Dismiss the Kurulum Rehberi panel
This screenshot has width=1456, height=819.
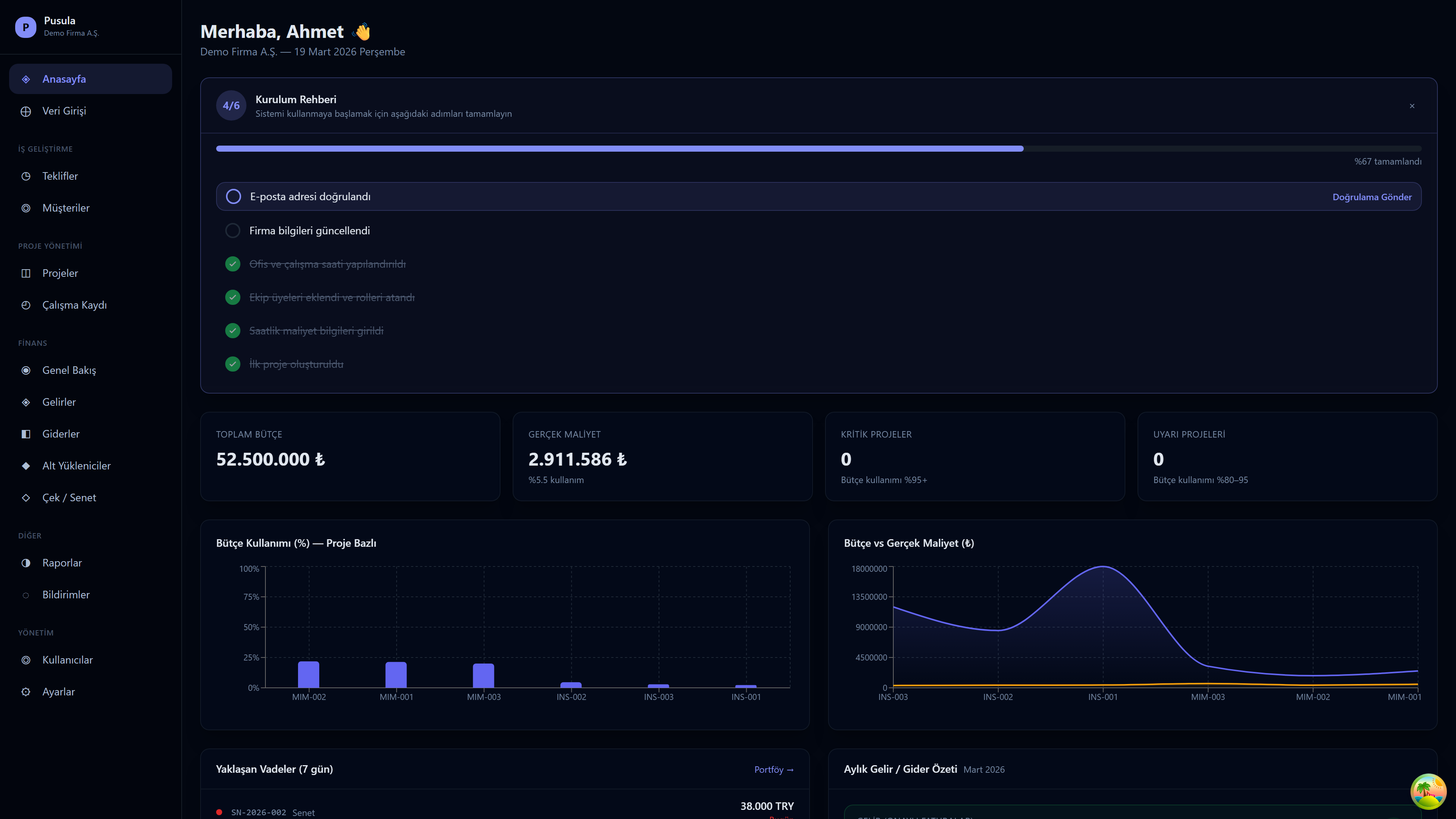click(x=1411, y=106)
